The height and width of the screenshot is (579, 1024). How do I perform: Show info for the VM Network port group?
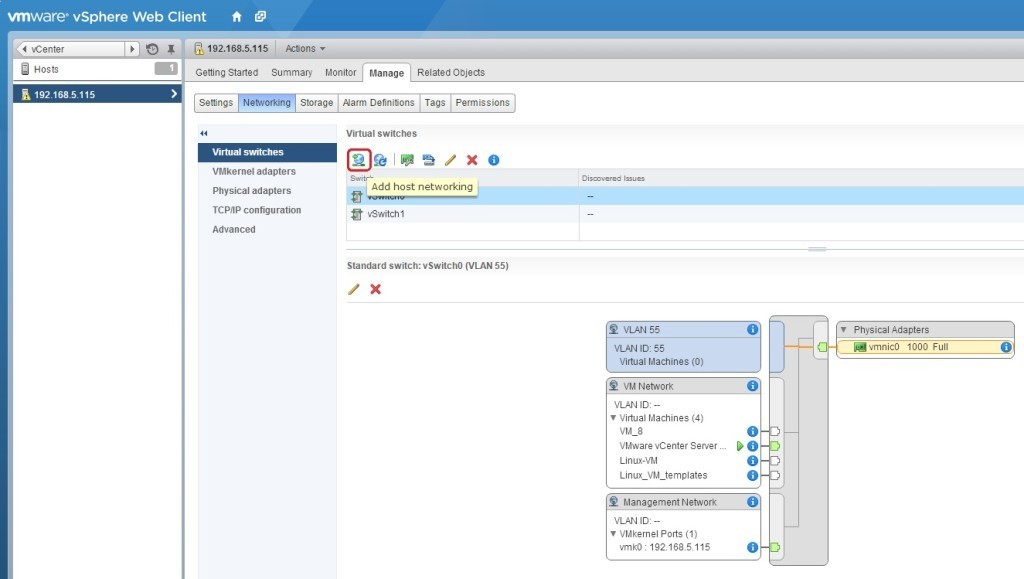point(752,386)
